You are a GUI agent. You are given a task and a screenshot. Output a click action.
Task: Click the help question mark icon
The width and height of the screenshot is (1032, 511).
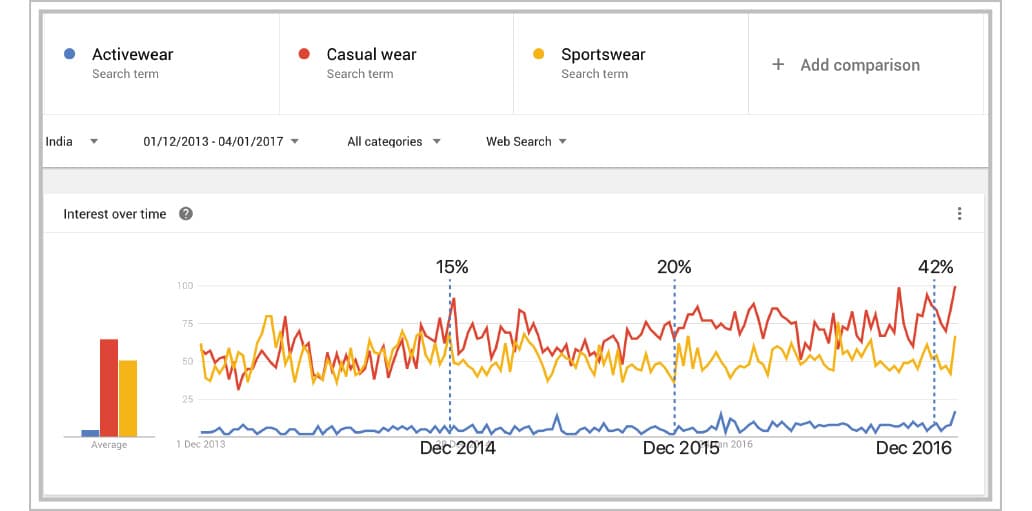click(185, 214)
